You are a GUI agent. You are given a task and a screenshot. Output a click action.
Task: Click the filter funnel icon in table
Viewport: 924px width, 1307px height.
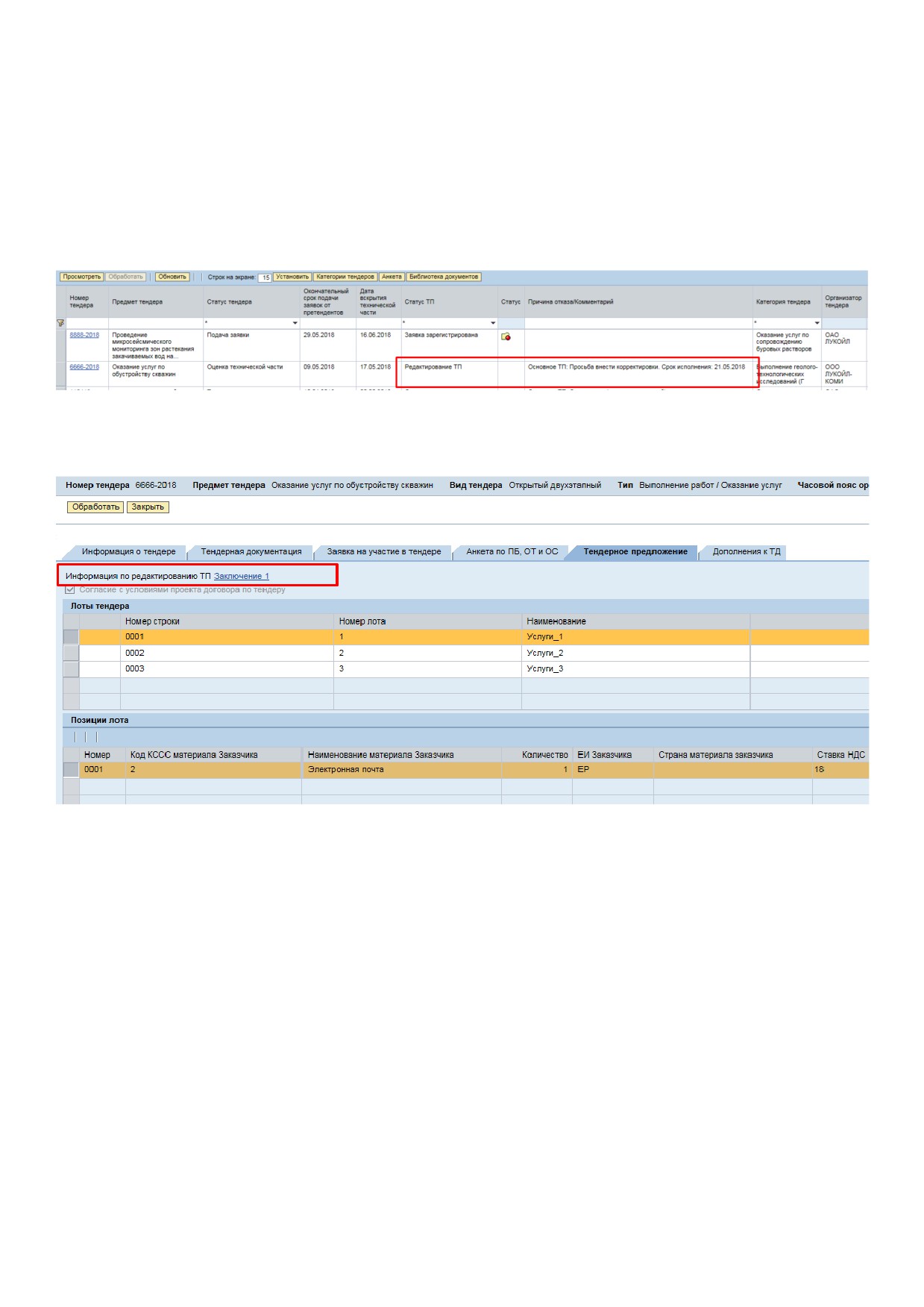(60, 323)
